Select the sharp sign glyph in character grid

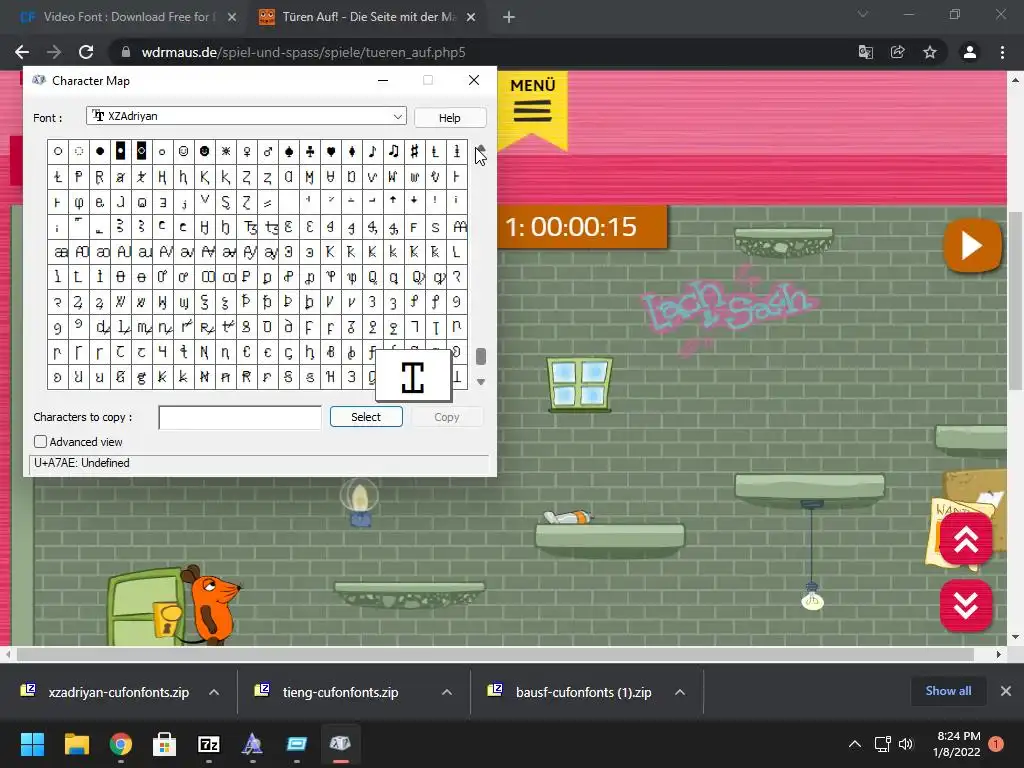click(x=414, y=152)
